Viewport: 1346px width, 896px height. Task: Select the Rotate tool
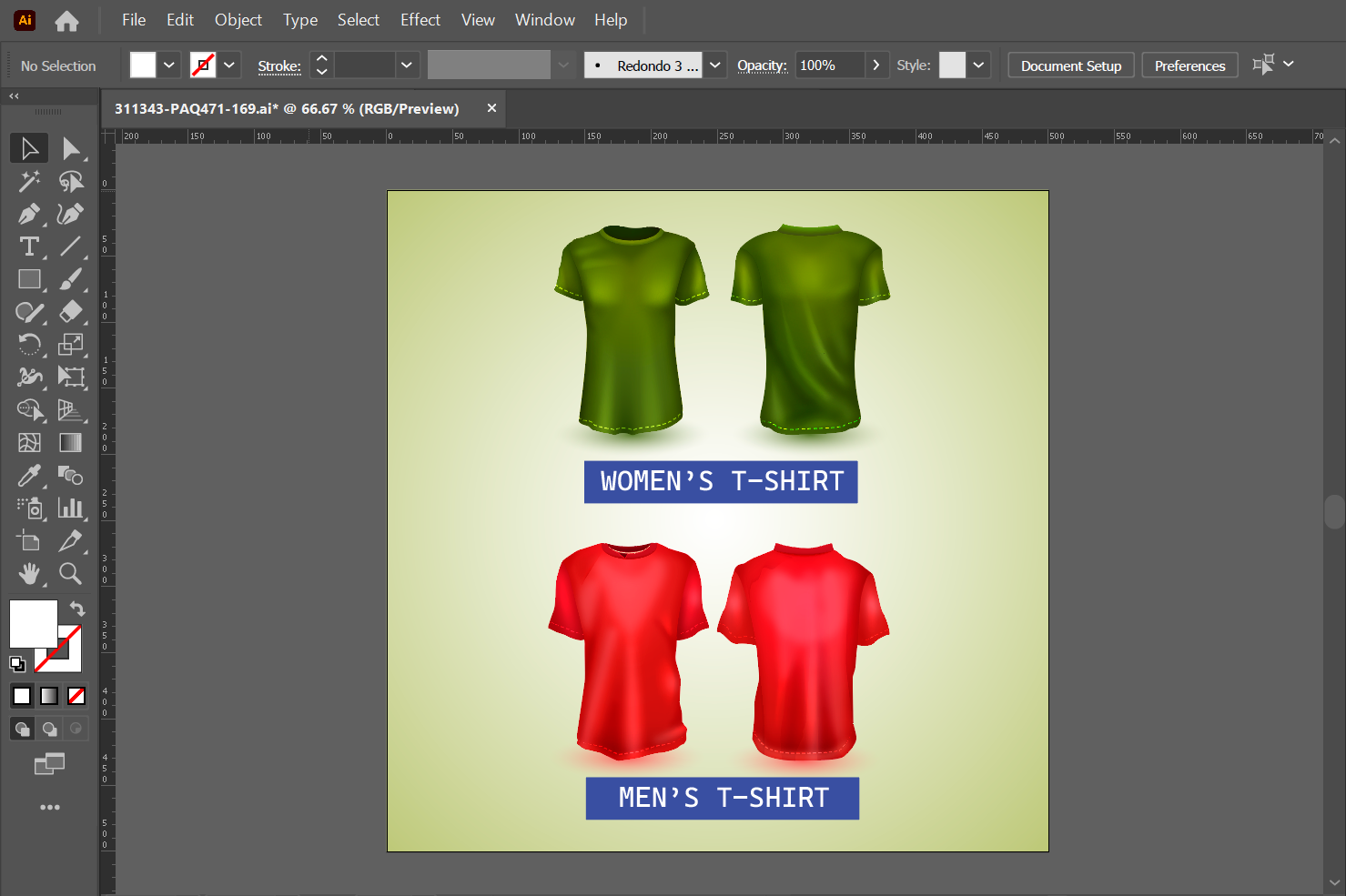[x=29, y=345]
